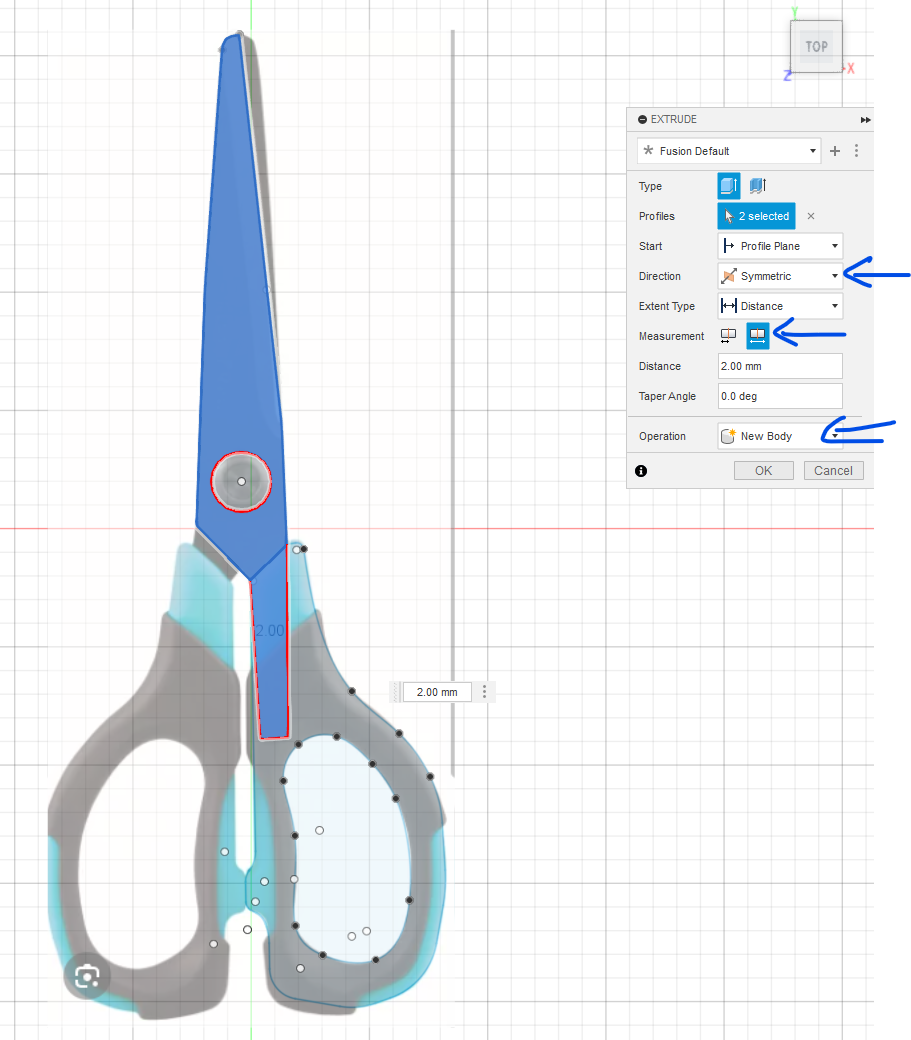Choose Half Length measurement option
Image resolution: width=911 pixels, height=1040 pixels.
(729, 336)
